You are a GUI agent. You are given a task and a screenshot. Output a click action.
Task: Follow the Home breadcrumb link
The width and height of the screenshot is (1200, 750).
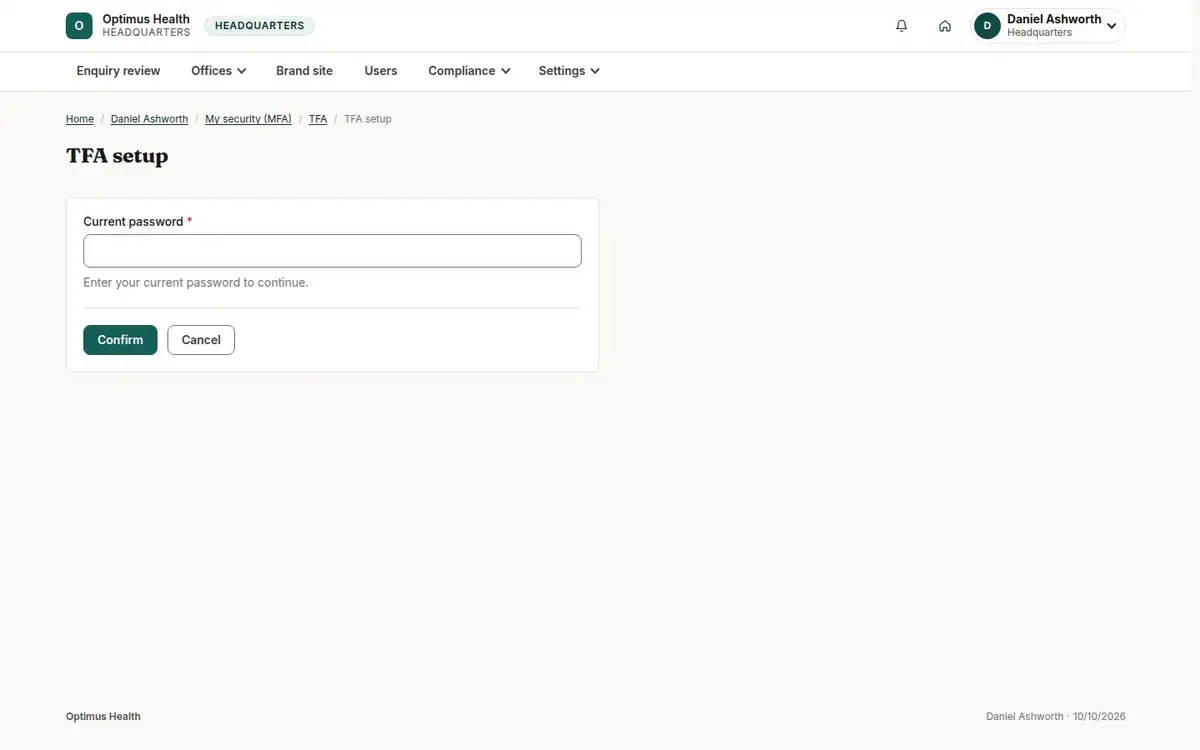click(80, 119)
